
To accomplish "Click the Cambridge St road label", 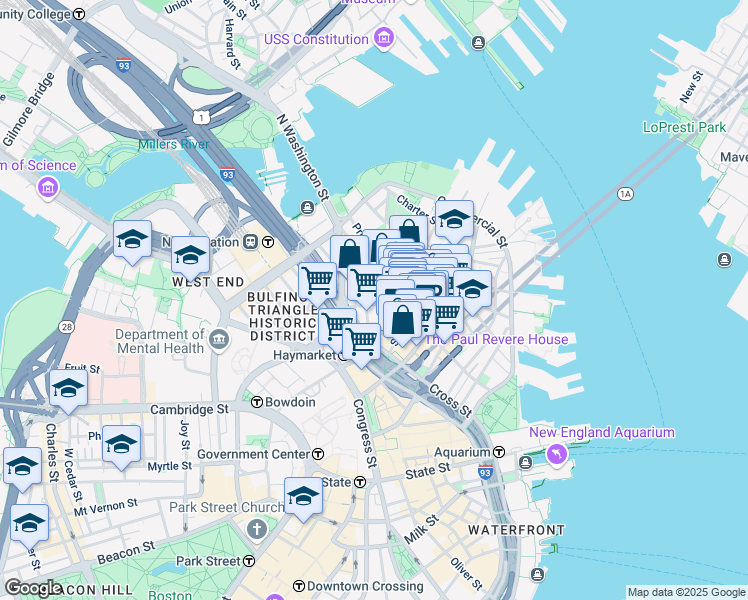I will (189, 410).
